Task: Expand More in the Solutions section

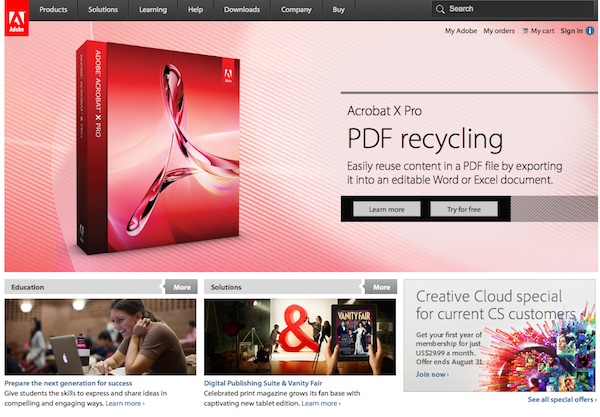Action: (x=381, y=287)
